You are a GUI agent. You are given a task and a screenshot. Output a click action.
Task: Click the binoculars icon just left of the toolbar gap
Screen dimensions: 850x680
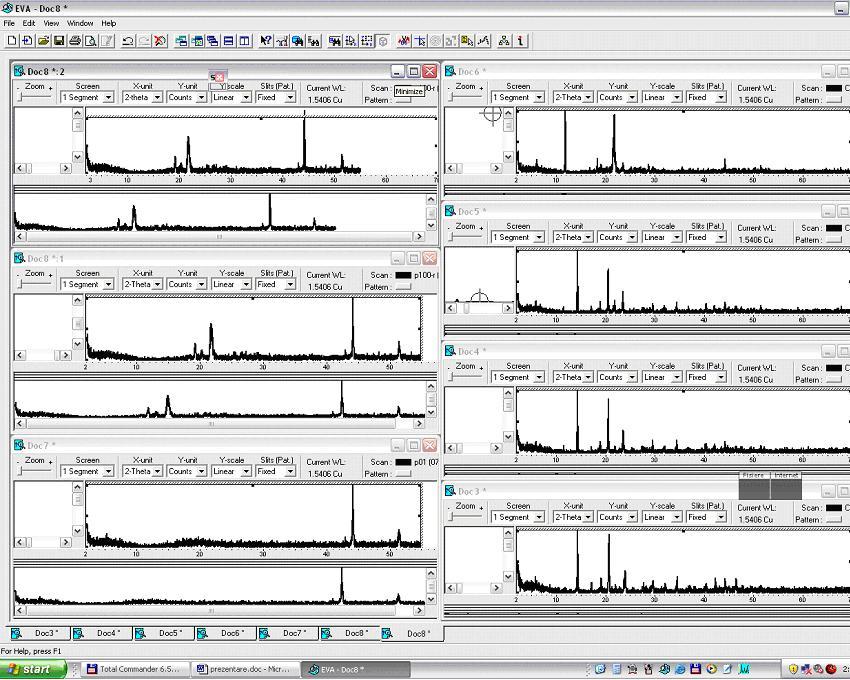(x=313, y=41)
